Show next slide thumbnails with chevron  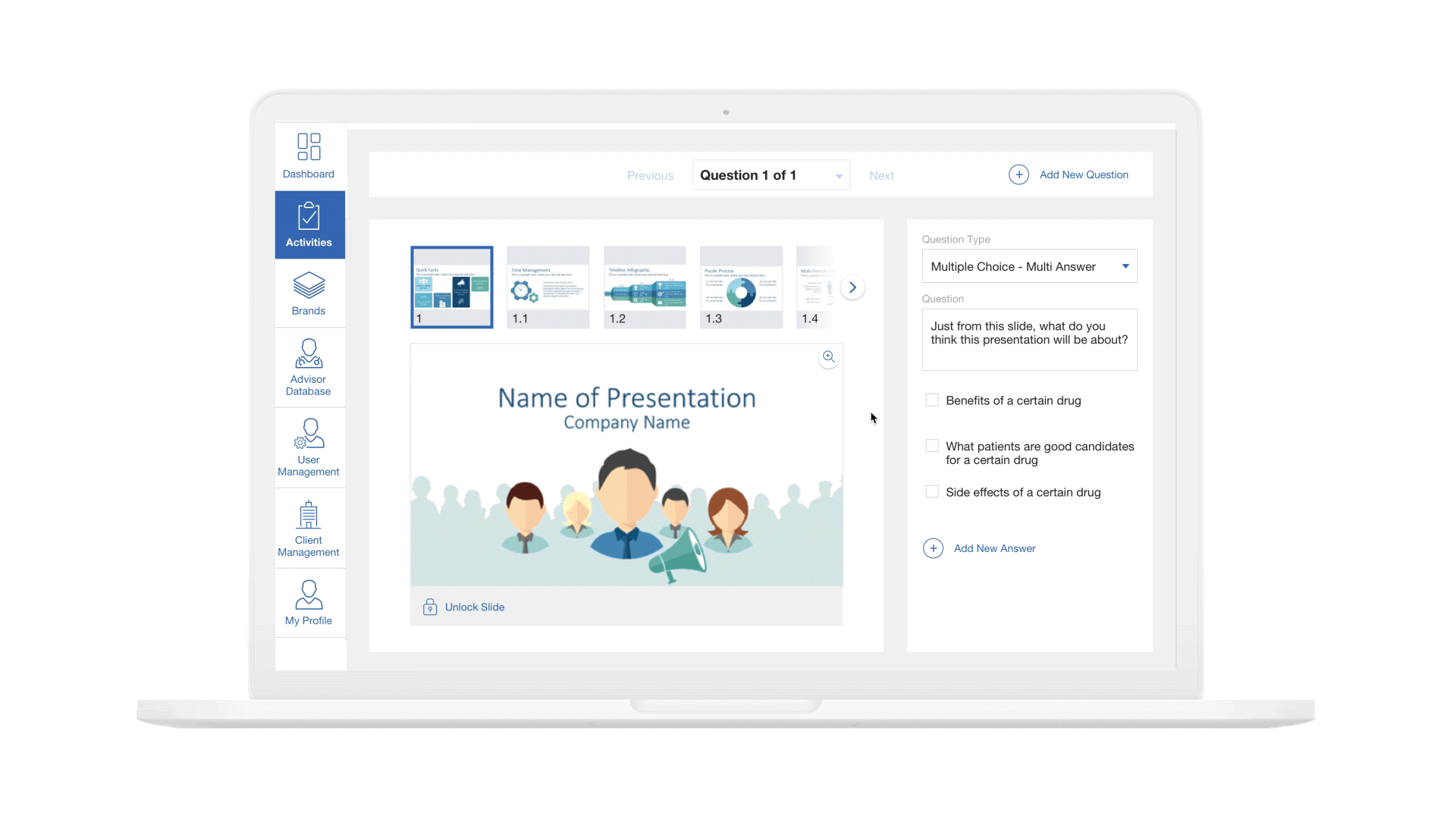(x=852, y=287)
